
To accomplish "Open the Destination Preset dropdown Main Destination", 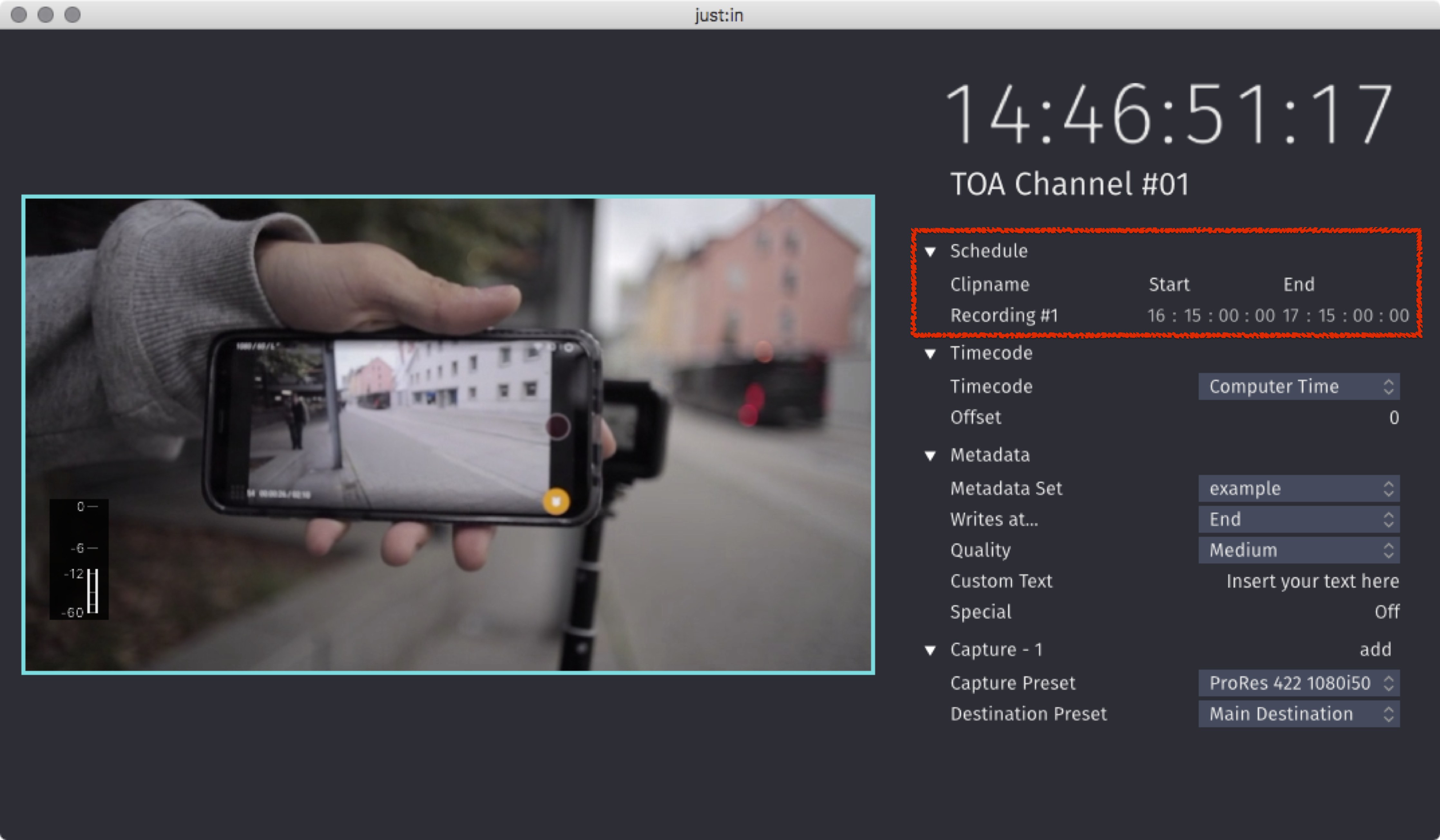I will coord(1299,714).
